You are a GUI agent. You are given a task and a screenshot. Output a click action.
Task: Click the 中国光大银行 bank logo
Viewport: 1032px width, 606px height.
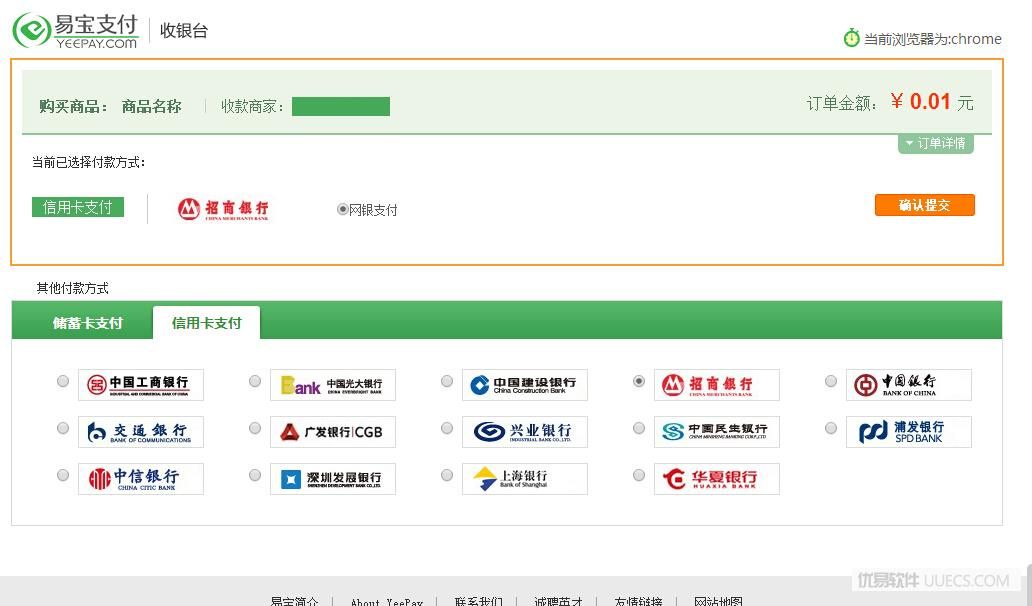(x=333, y=385)
